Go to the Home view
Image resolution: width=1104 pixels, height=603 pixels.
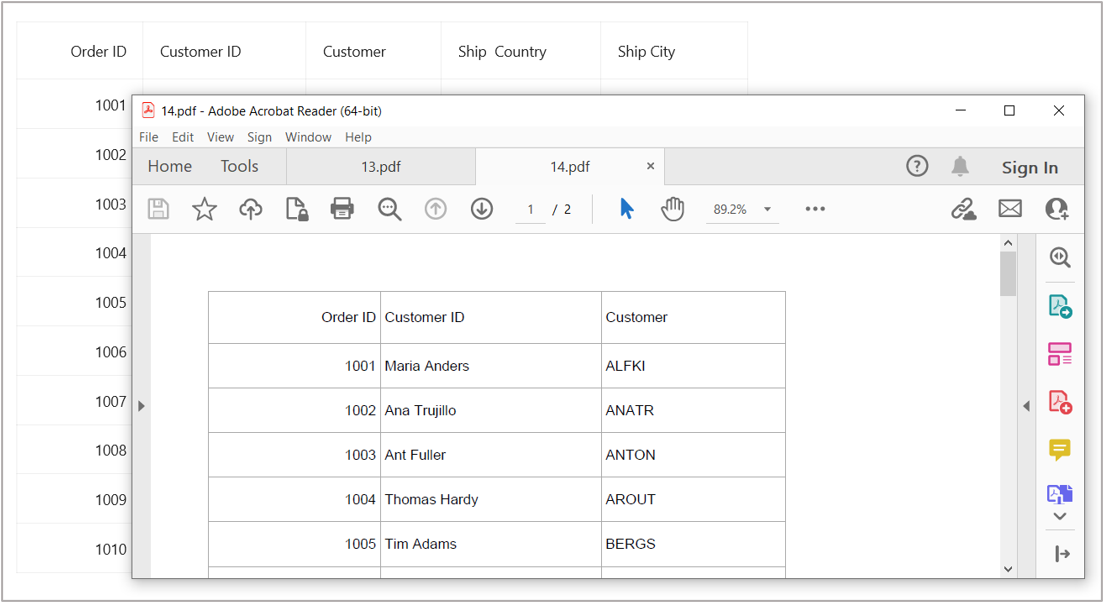(170, 166)
